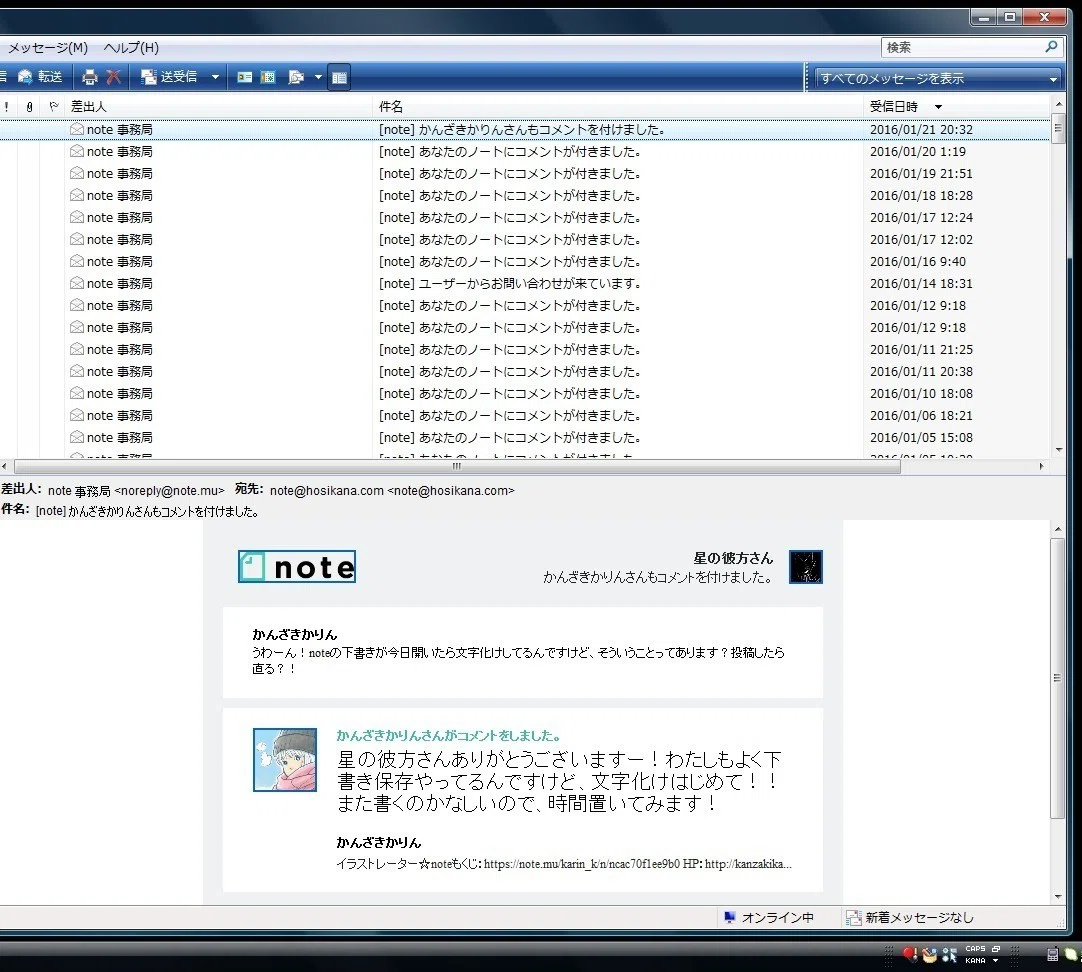
Task: Click message list scroll-up arrow
Action: 1059,104
